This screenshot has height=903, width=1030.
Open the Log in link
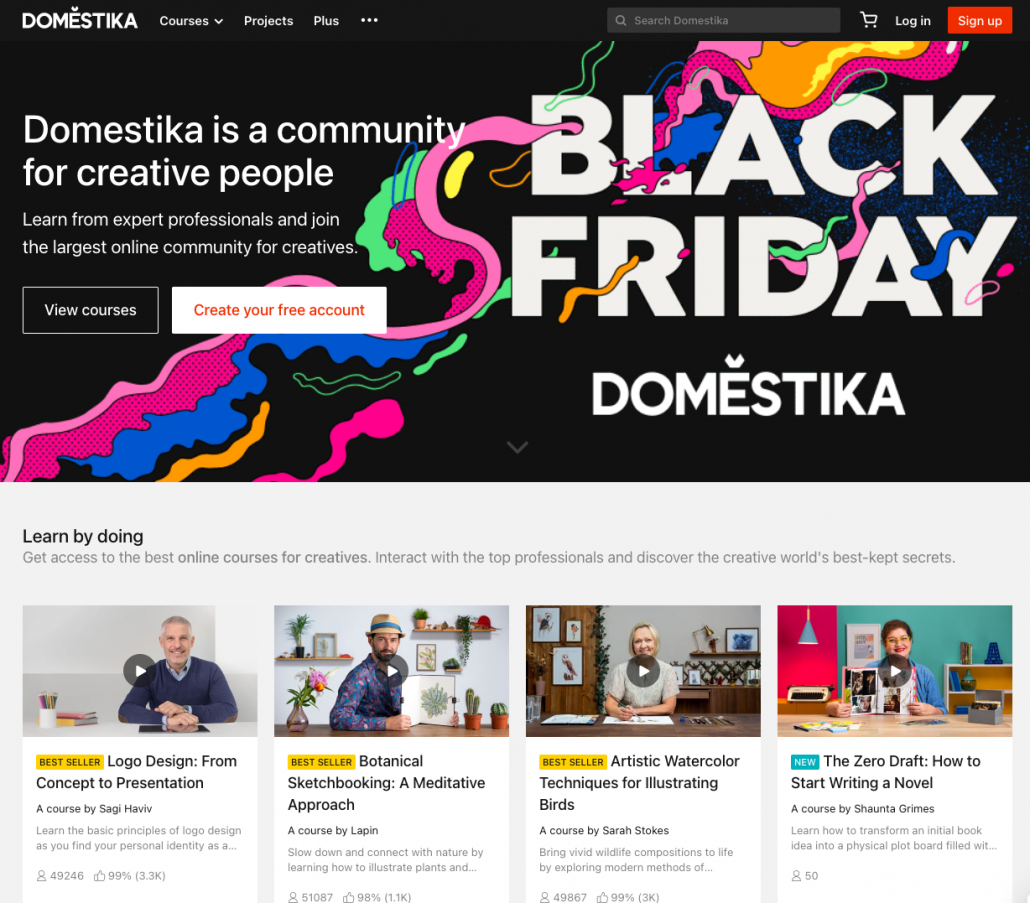tap(912, 21)
